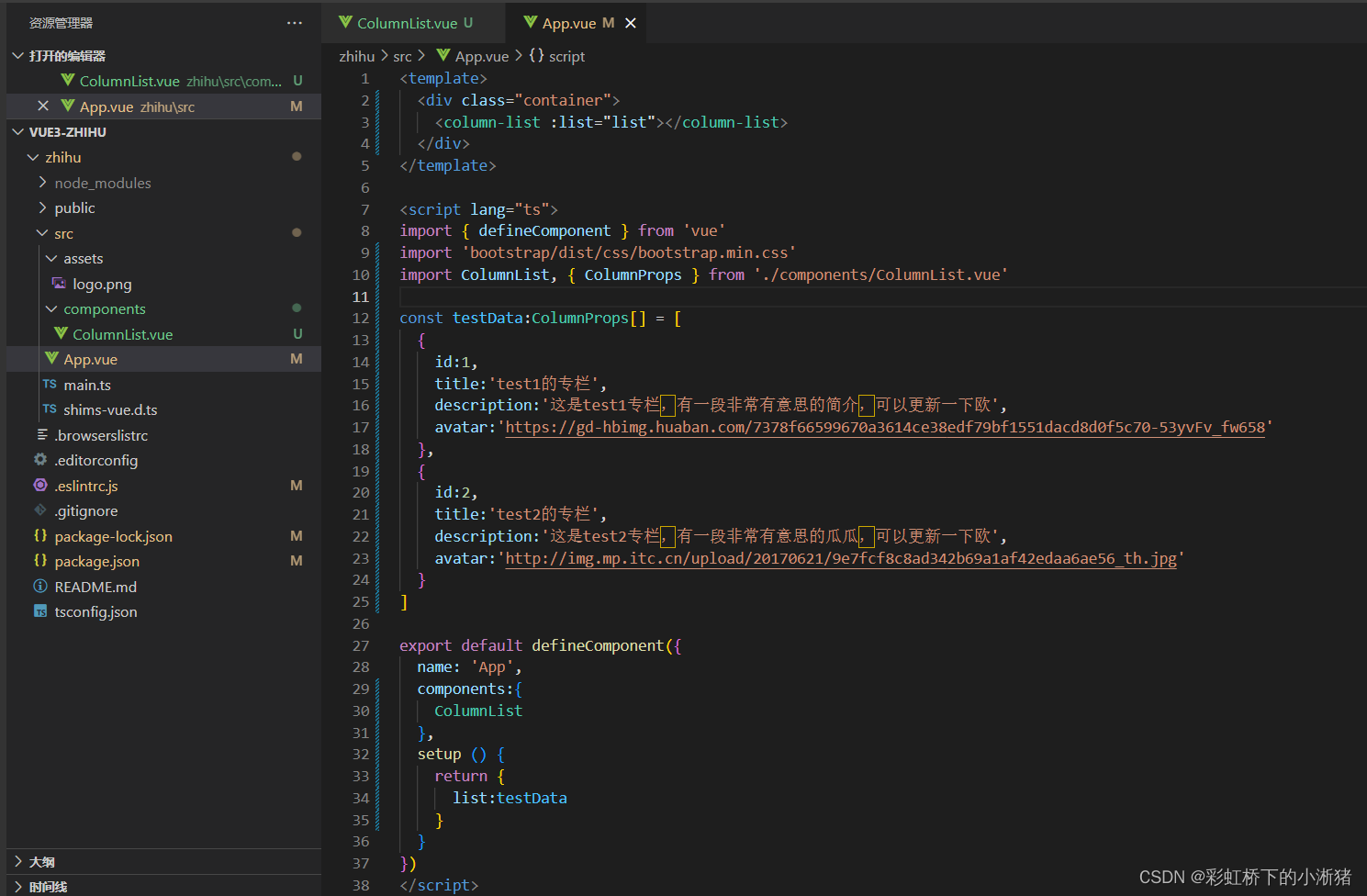The height and width of the screenshot is (896, 1367).
Task: Click Vue icon on ColumnList.vue tab
Action: (345, 22)
